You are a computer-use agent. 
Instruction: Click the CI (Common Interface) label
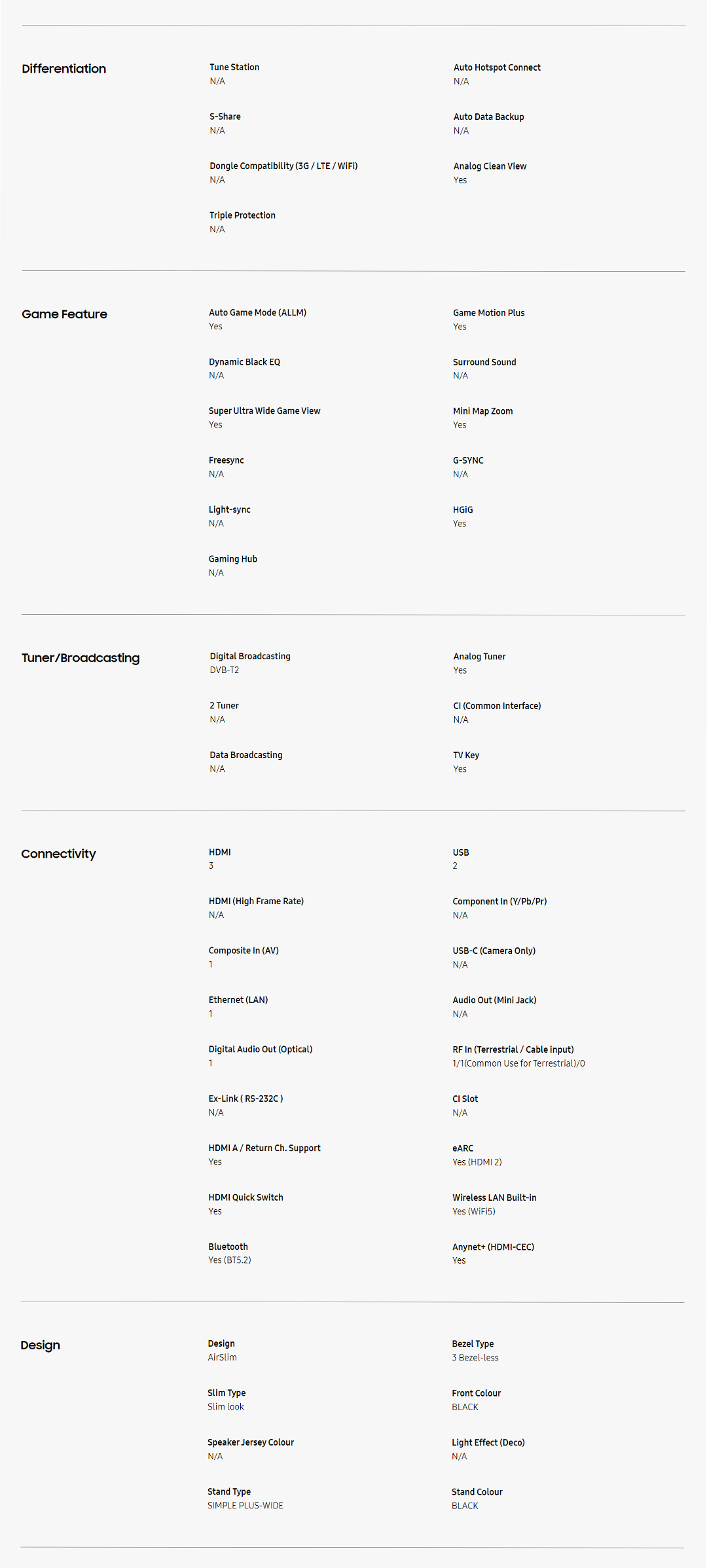coord(497,706)
